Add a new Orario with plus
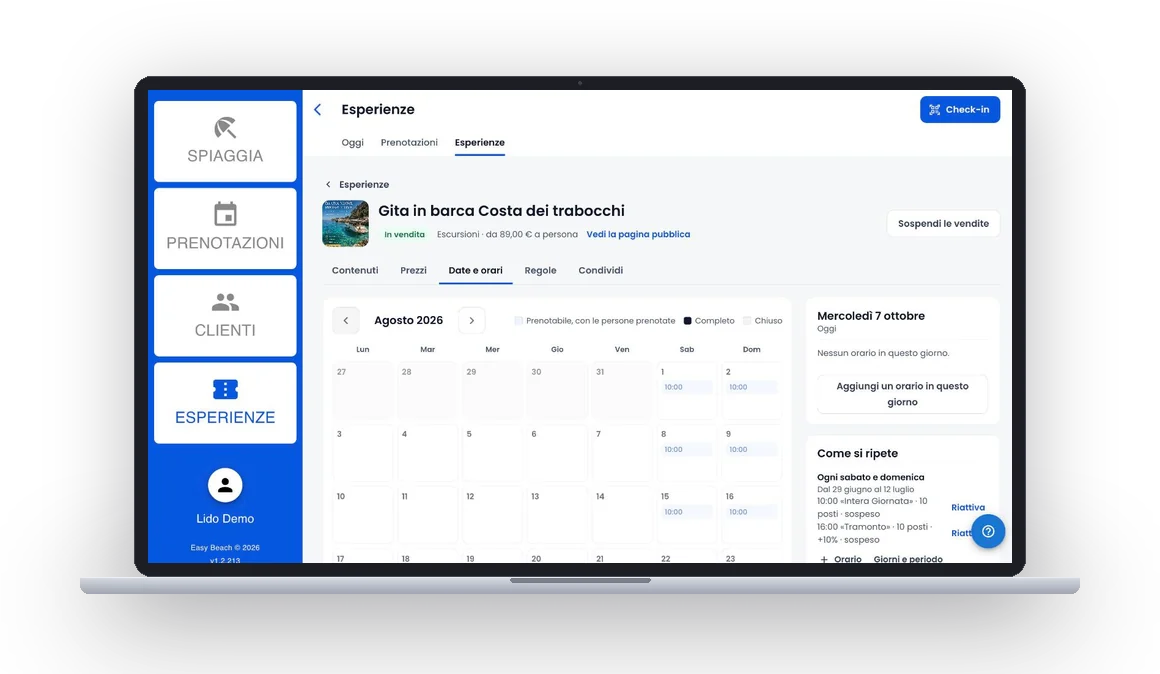 click(x=840, y=559)
